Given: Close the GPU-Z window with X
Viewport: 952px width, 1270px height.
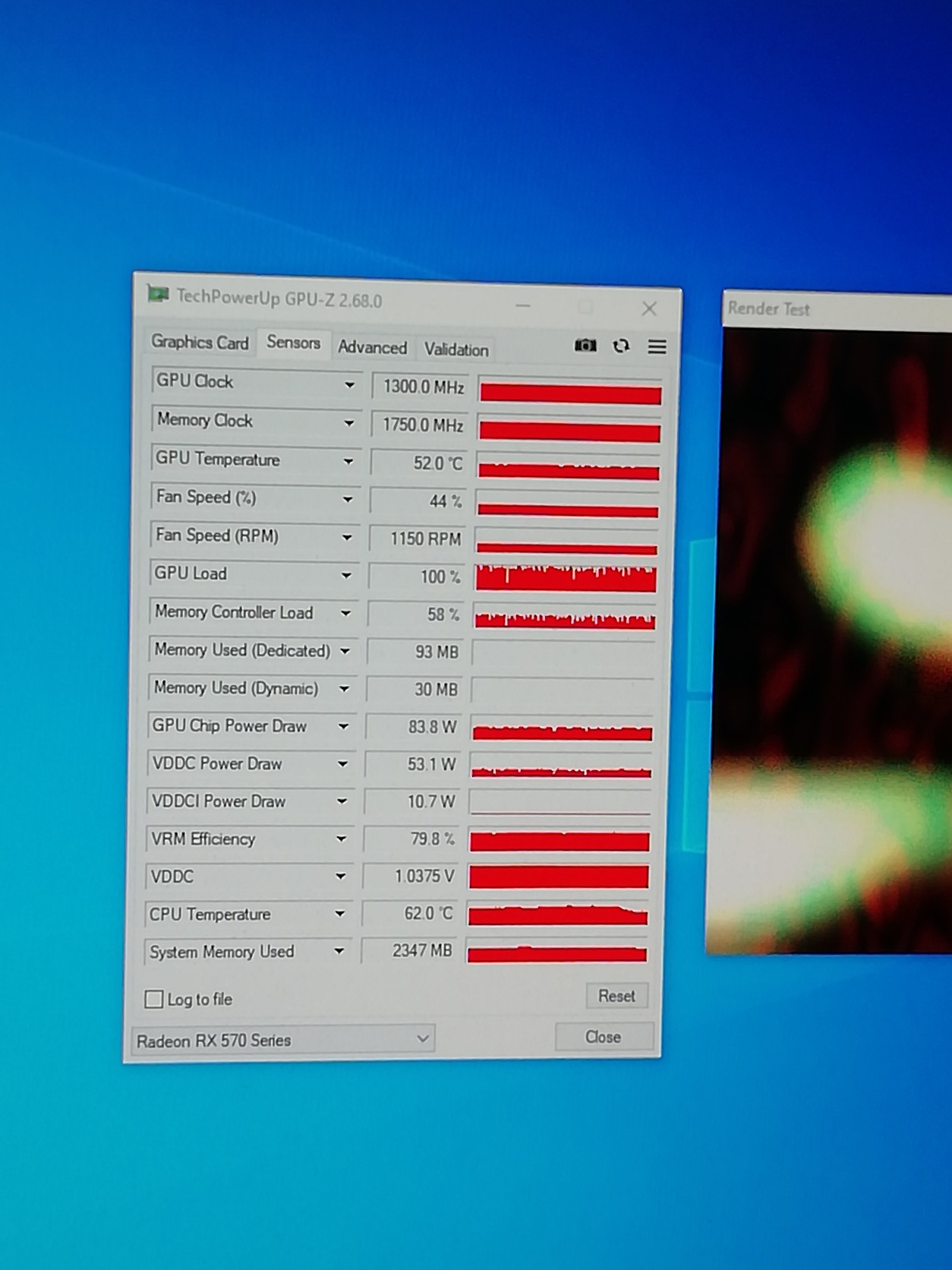Looking at the screenshot, I should pos(649,308).
